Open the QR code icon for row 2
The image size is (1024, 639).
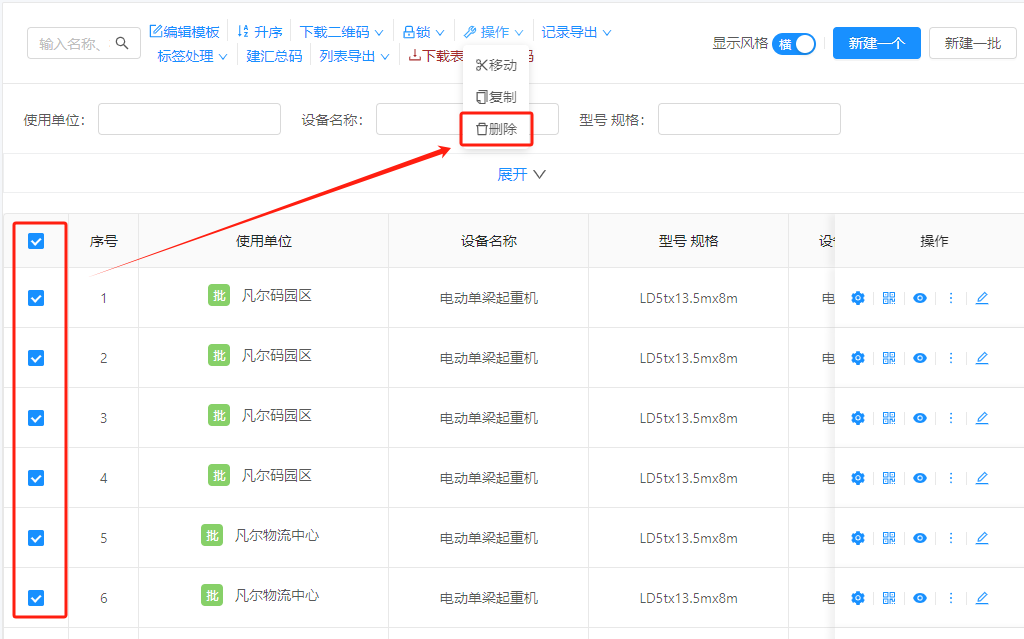888,358
